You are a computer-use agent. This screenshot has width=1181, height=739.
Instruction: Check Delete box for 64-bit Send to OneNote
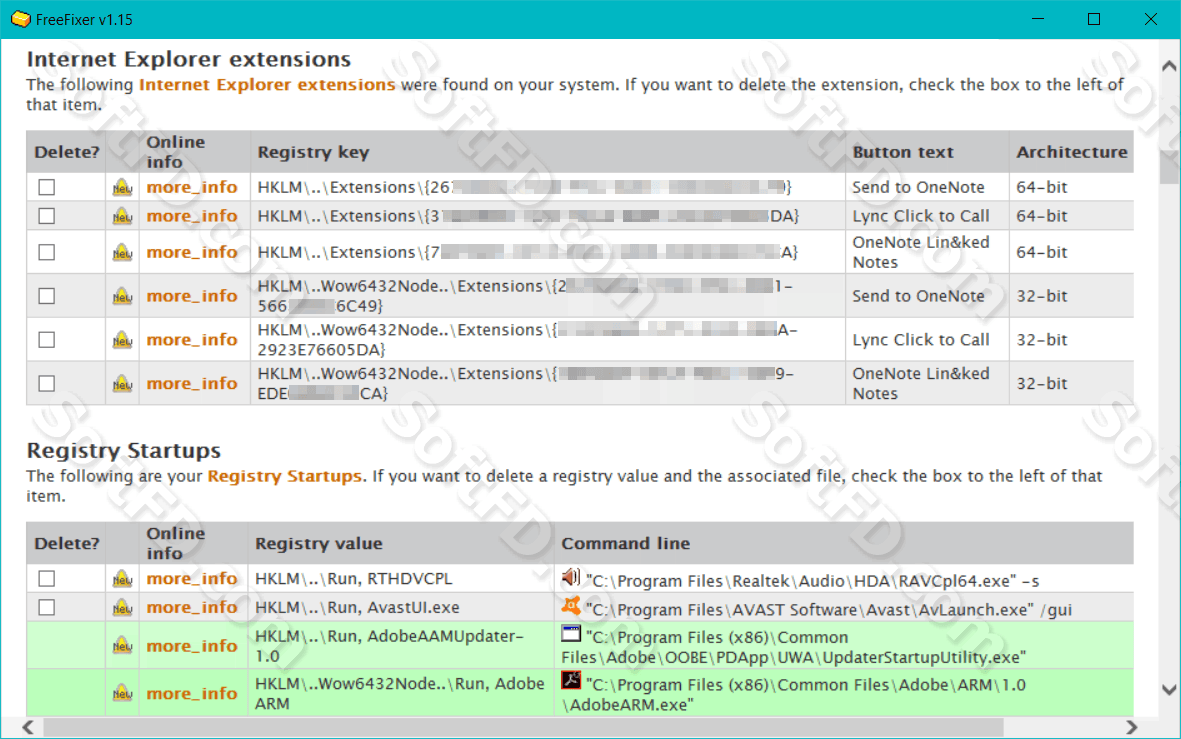(x=47, y=187)
